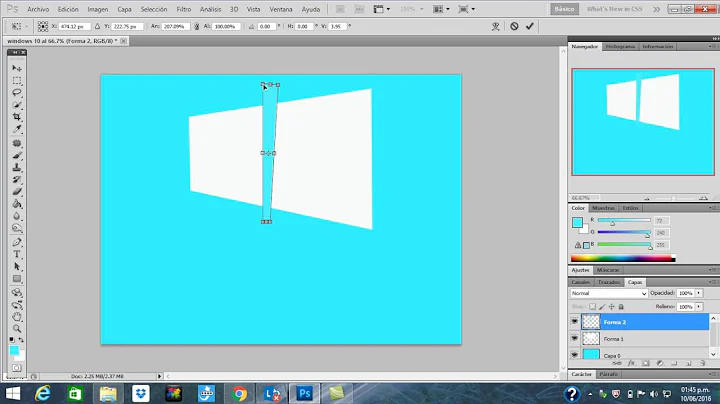Hide the Forma 1 layer
The height and width of the screenshot is (404, 720).
coord(574,338)
